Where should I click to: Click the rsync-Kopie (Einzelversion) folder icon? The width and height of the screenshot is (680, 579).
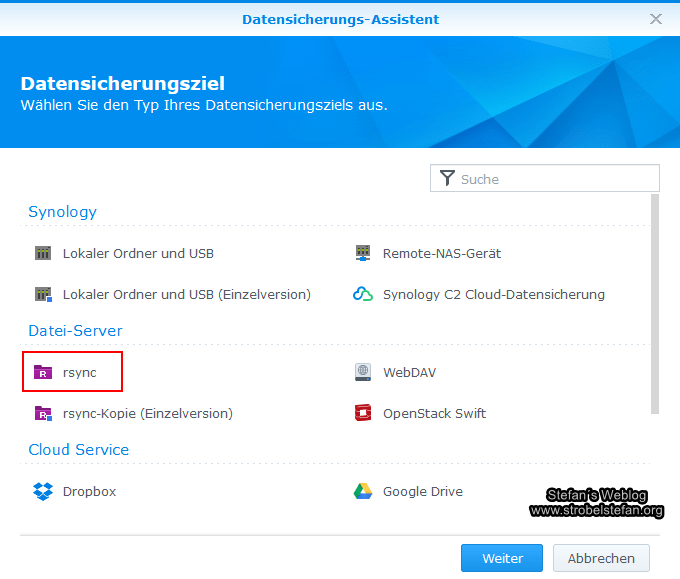point(43,413)
